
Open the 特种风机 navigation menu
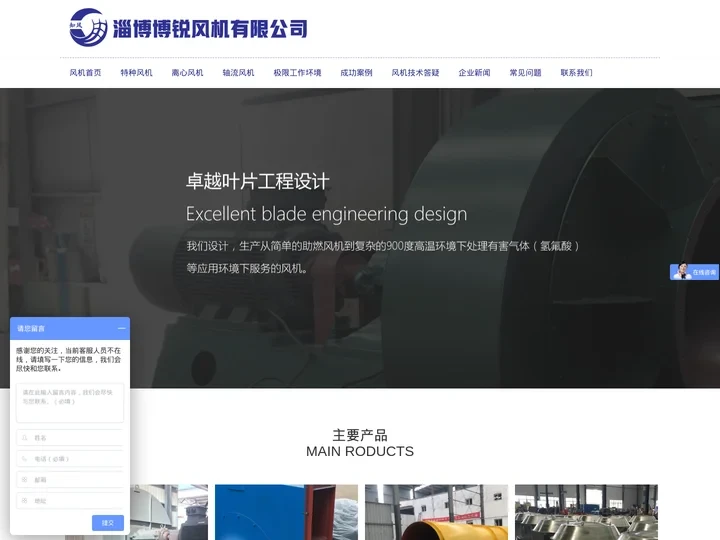(136, 73)
